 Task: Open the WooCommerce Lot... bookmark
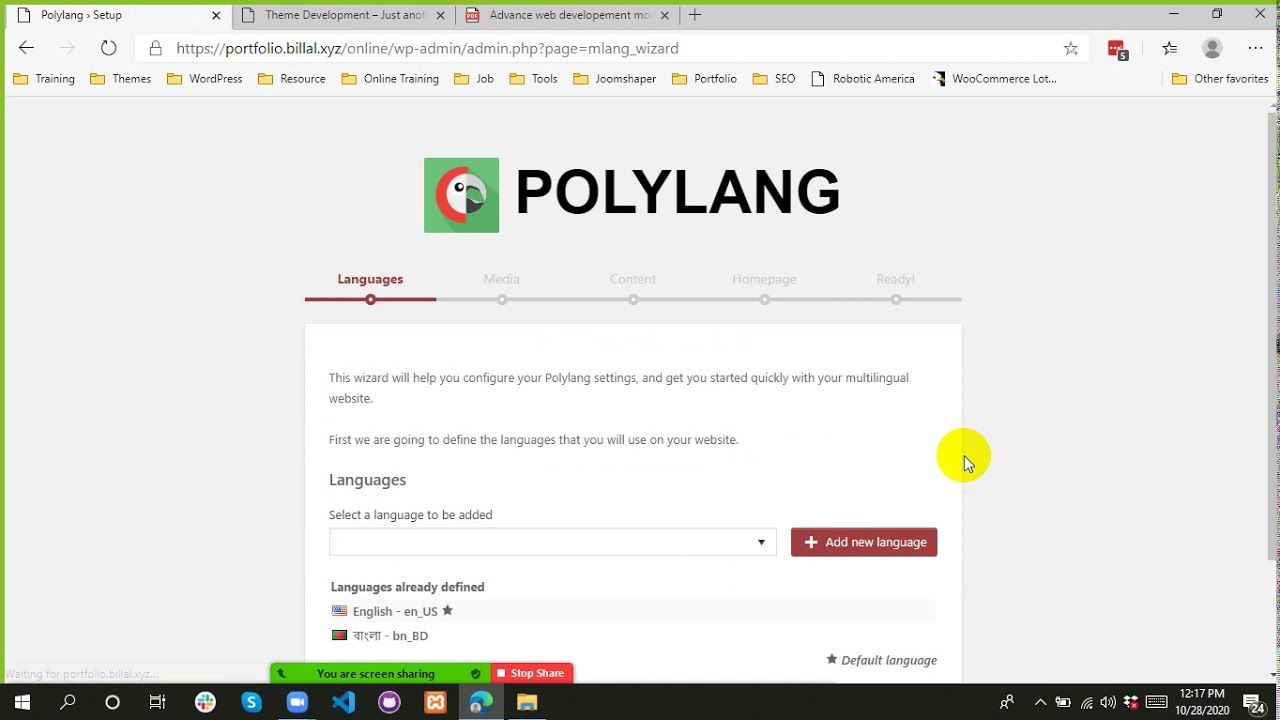(x=994, y=79)
